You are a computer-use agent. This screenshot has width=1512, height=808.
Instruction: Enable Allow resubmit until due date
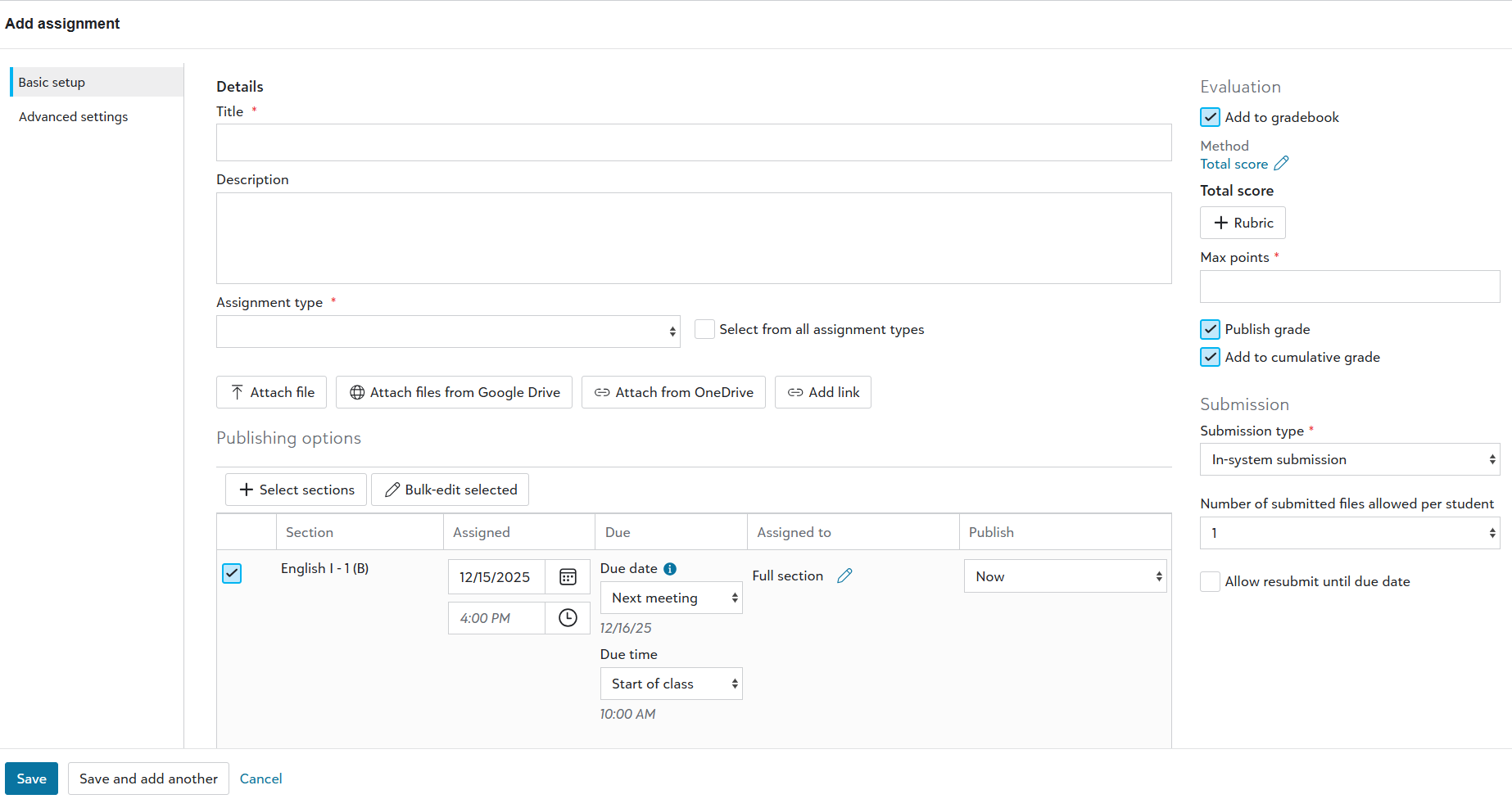pos(1210,581)
